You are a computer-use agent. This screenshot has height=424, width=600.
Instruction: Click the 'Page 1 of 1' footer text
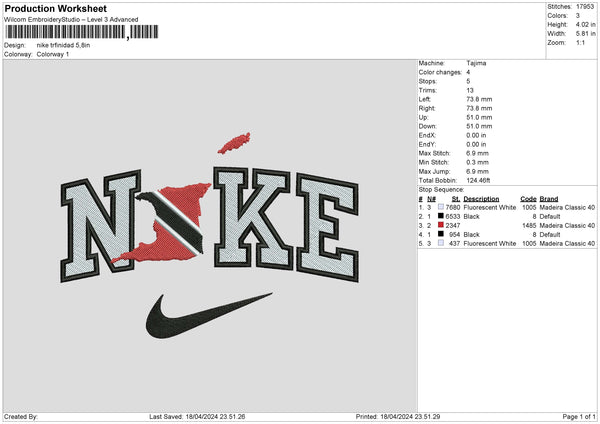[x=579, y=416]
